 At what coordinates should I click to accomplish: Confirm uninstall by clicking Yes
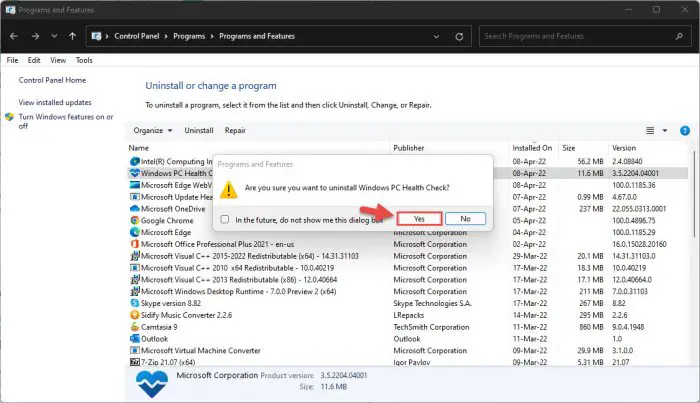click(419, 219)
